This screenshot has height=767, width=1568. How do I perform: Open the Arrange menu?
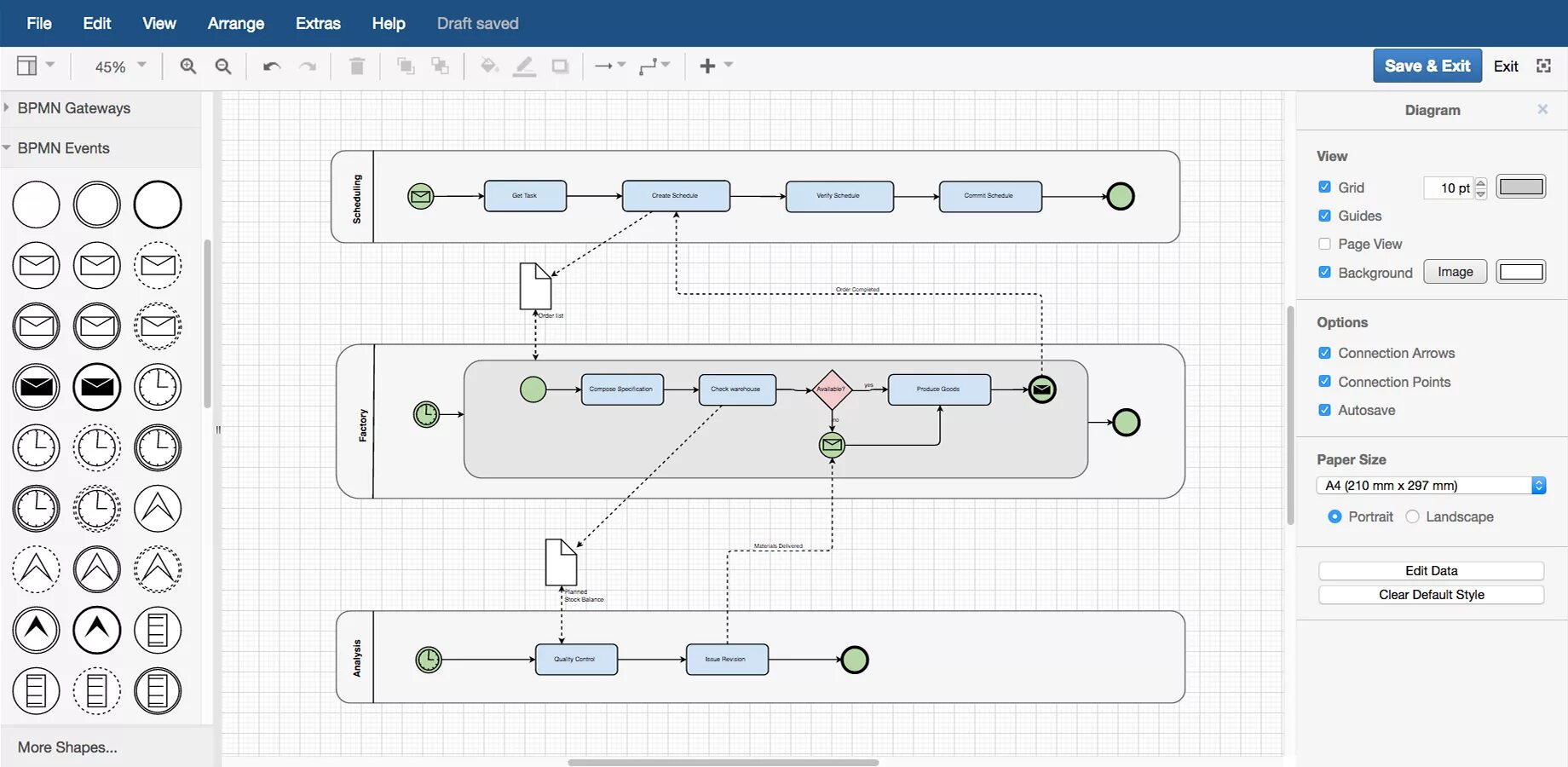[236, 23]
